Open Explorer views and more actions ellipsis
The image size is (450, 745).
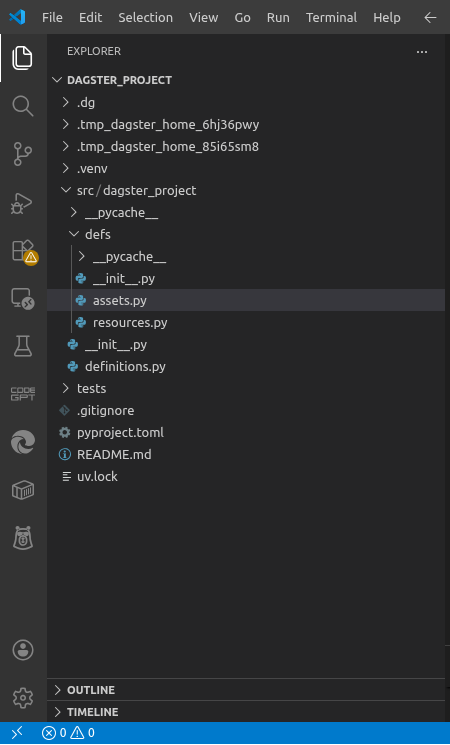click(x=421, y=51)
